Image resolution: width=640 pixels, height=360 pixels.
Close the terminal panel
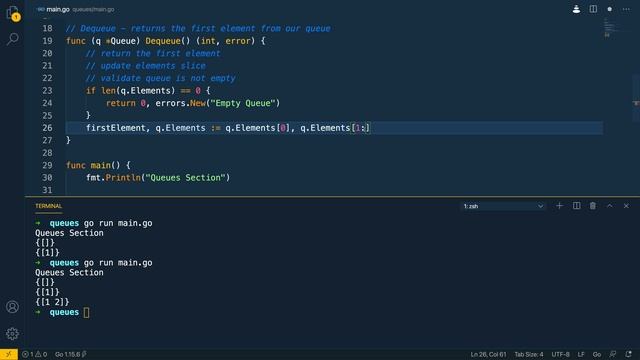click(626, 206)
